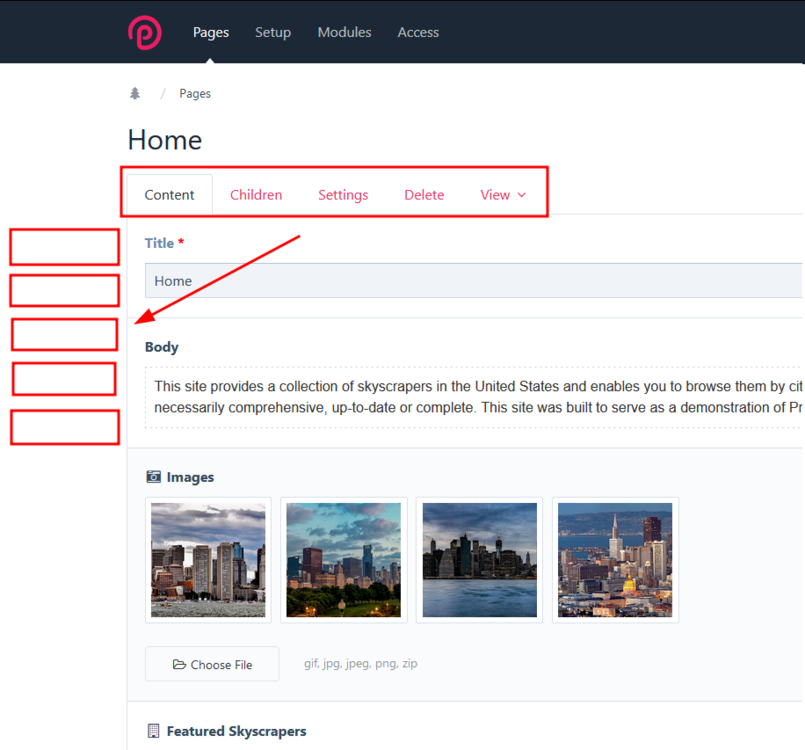Select the second image thumbnail with green park
805x750 pixels.
[x=343, y=560]
